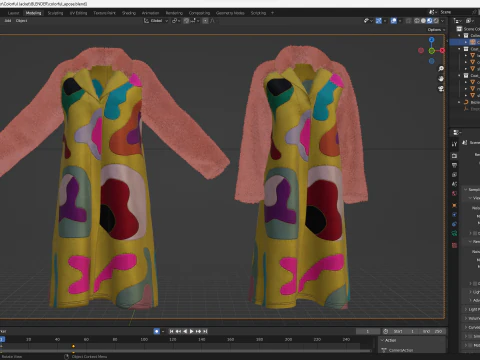Screen dimensions: 480x360
Task: Jump to next keyframe
Action: [x=199, y=331]
